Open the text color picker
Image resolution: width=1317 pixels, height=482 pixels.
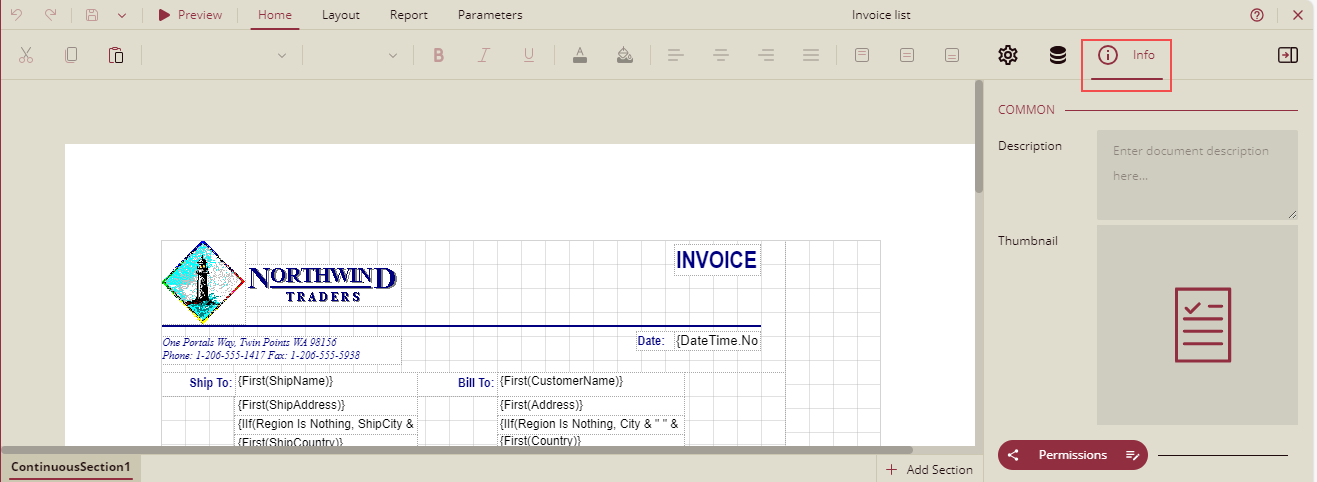pyautogui.click(x=580, y=55)
